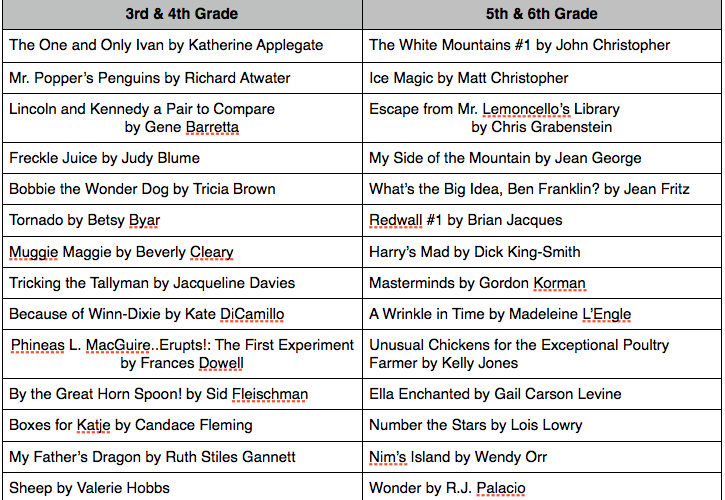Click The White Mountains #1 entry
The height and width of the screenshot is (500, 725).
coord(542,45)
